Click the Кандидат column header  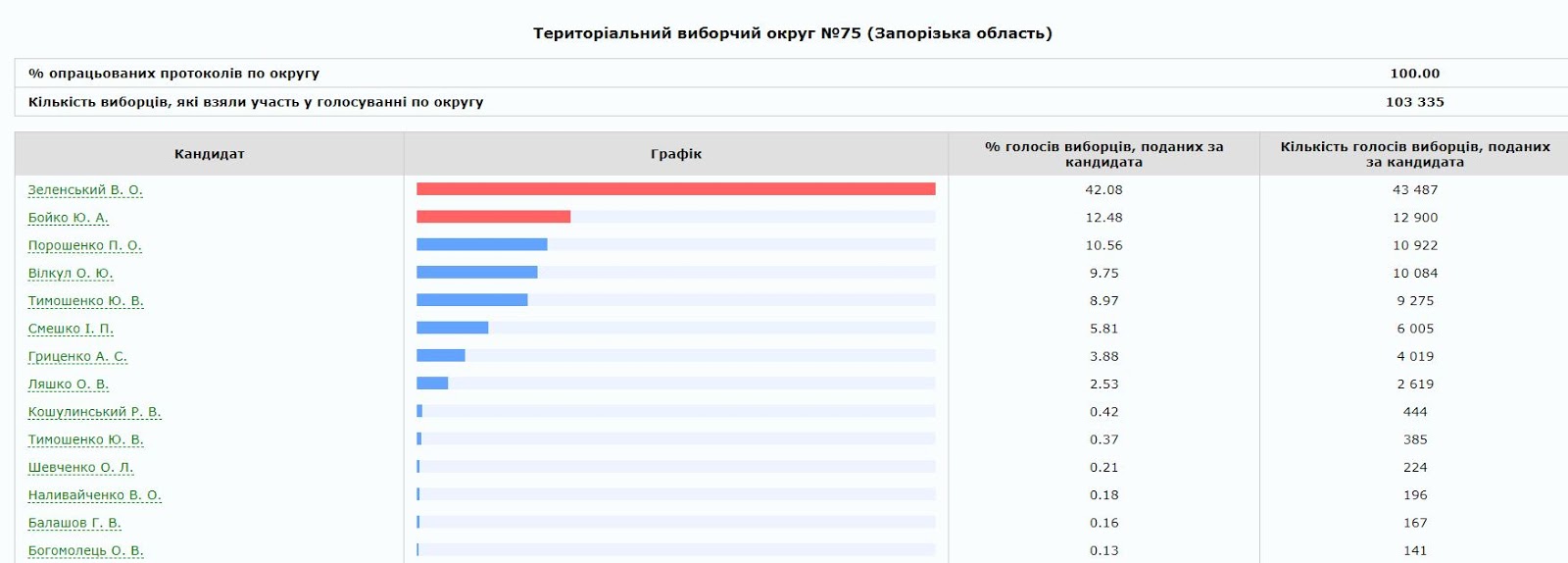coord(209,154)
